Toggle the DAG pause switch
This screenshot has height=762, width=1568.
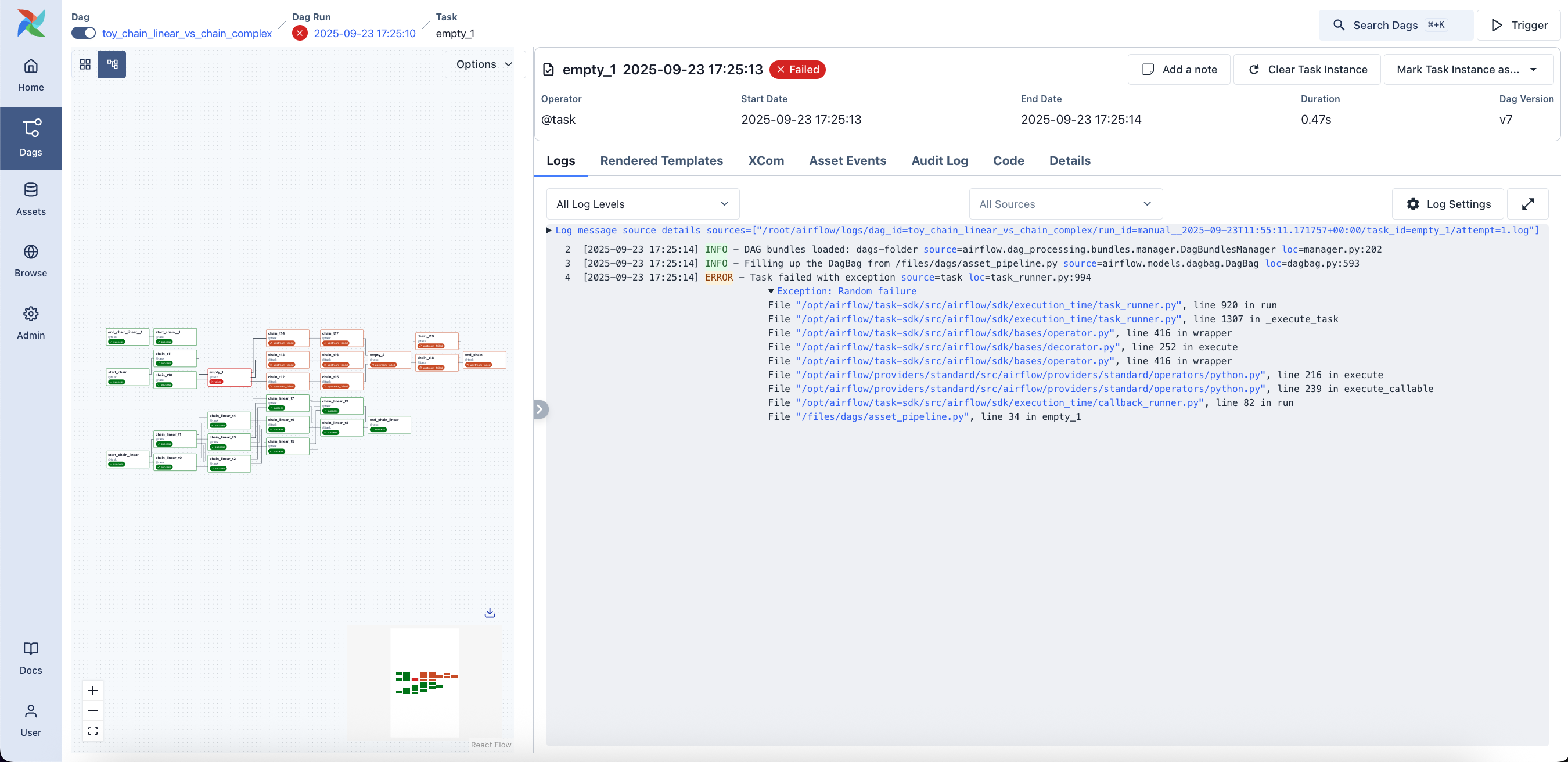pos(84,33)
